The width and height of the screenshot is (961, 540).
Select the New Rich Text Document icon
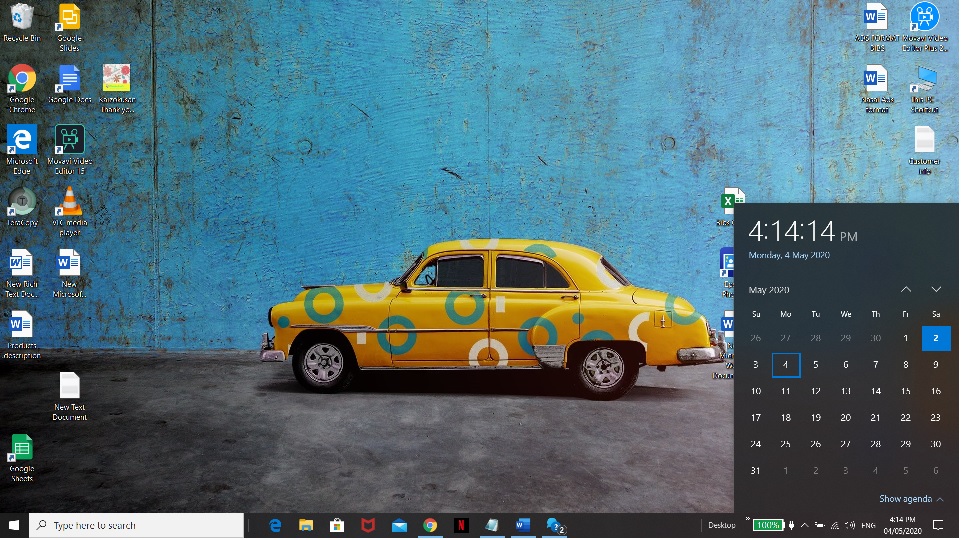pyautogui.click(x=21, y=273)
